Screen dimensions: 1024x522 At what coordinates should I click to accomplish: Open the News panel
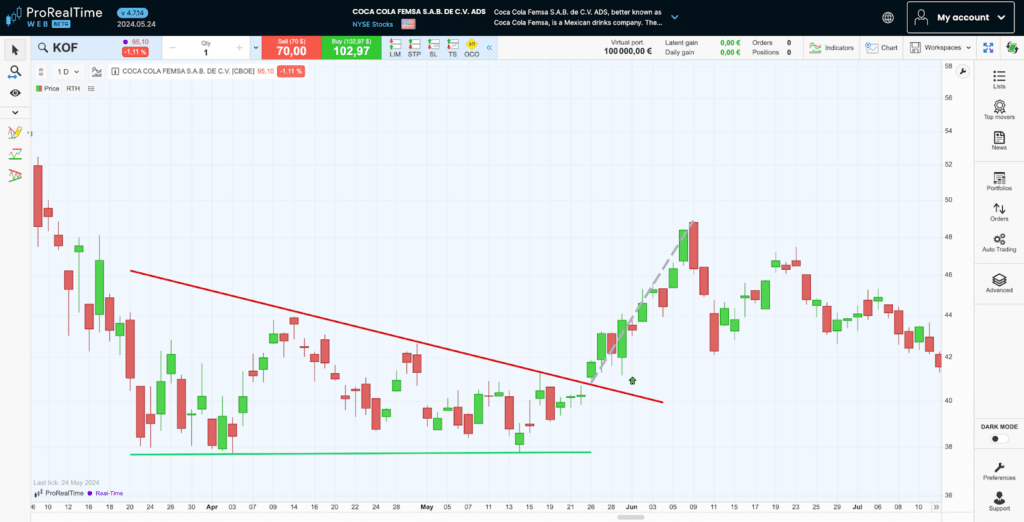999,140
